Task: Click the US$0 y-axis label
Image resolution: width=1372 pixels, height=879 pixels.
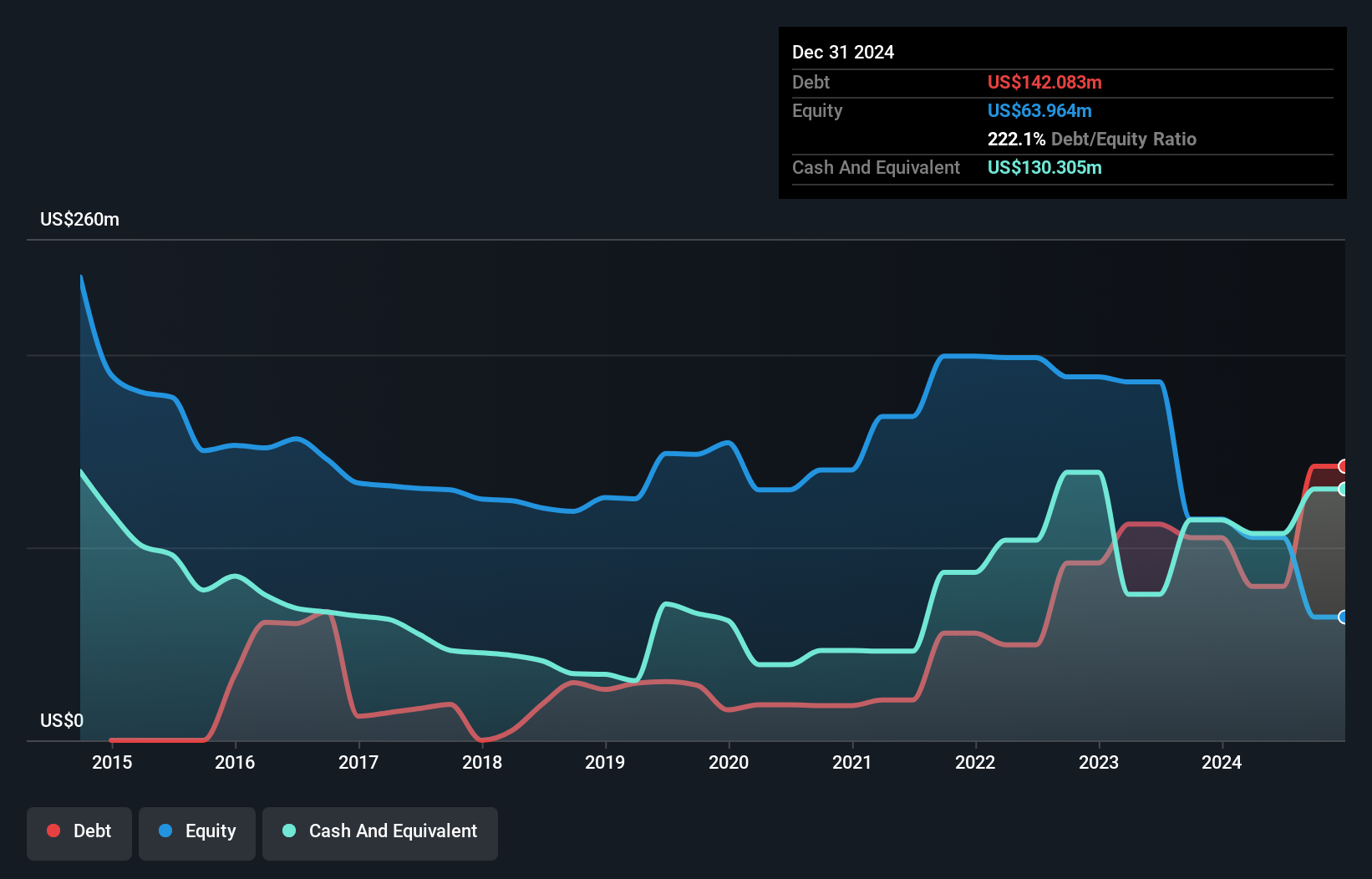Action: click(x=62, y=721)
